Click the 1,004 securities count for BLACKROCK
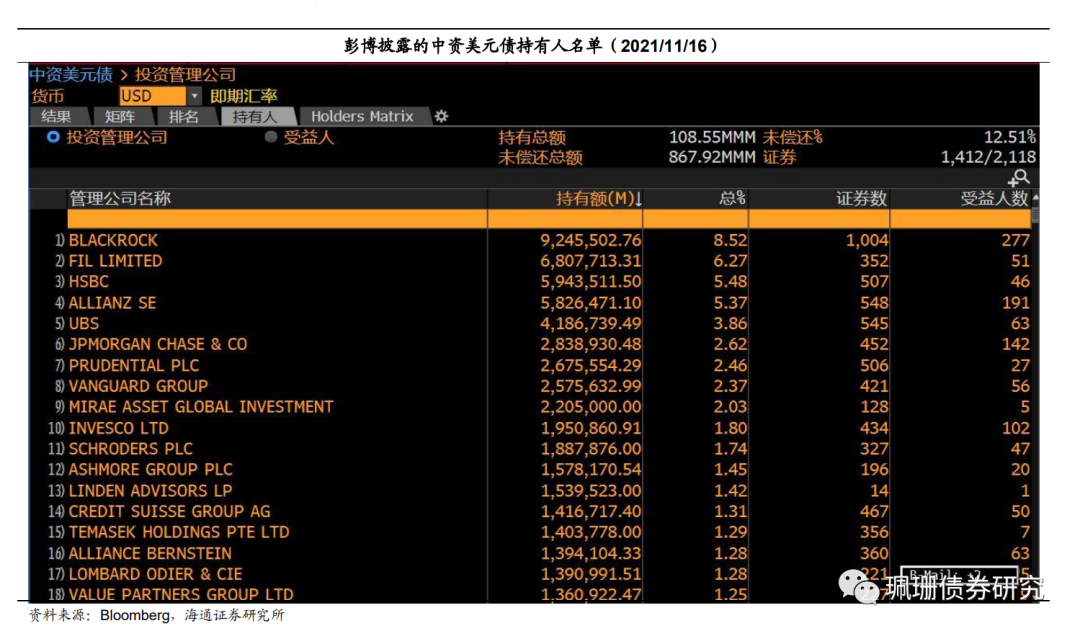This screenshot has height=636, width=1080. click(x=866, y=240)
